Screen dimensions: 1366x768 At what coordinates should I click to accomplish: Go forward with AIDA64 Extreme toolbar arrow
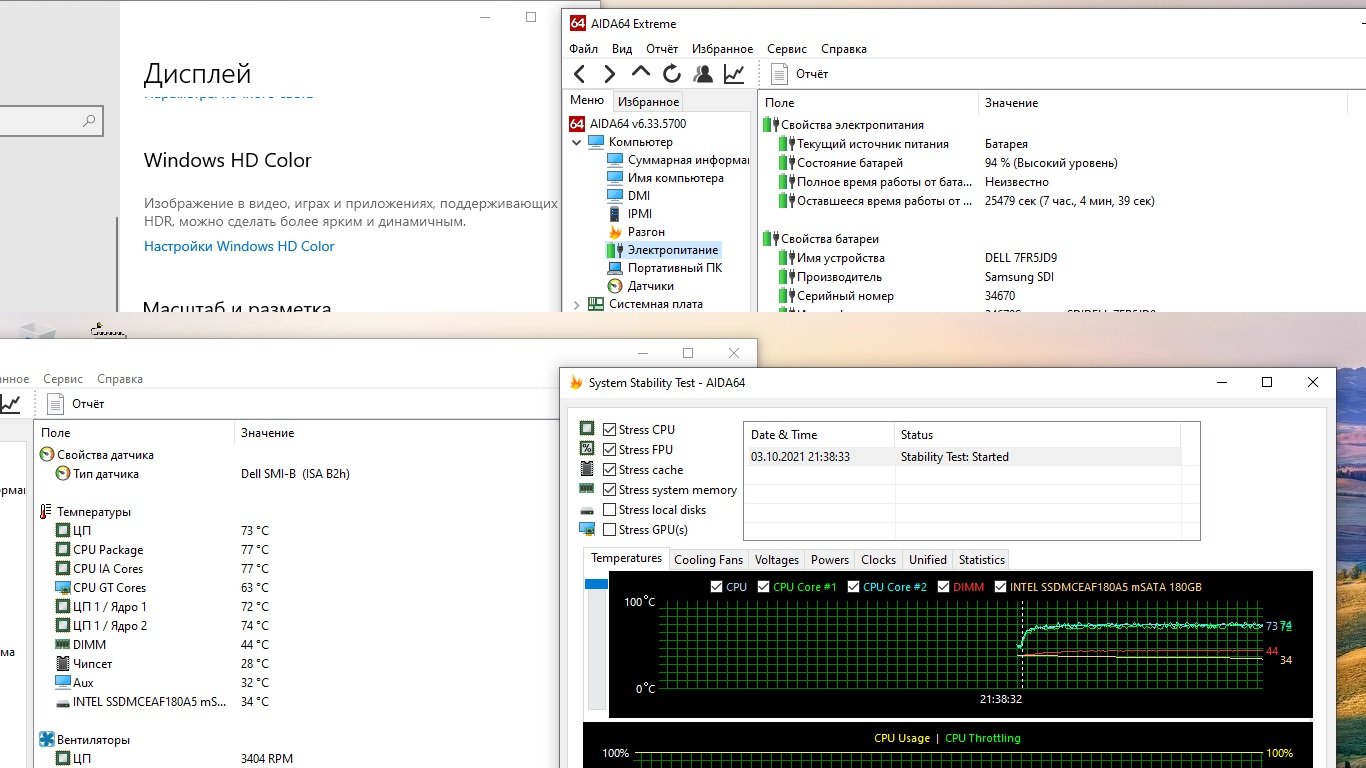click(609, 73)
